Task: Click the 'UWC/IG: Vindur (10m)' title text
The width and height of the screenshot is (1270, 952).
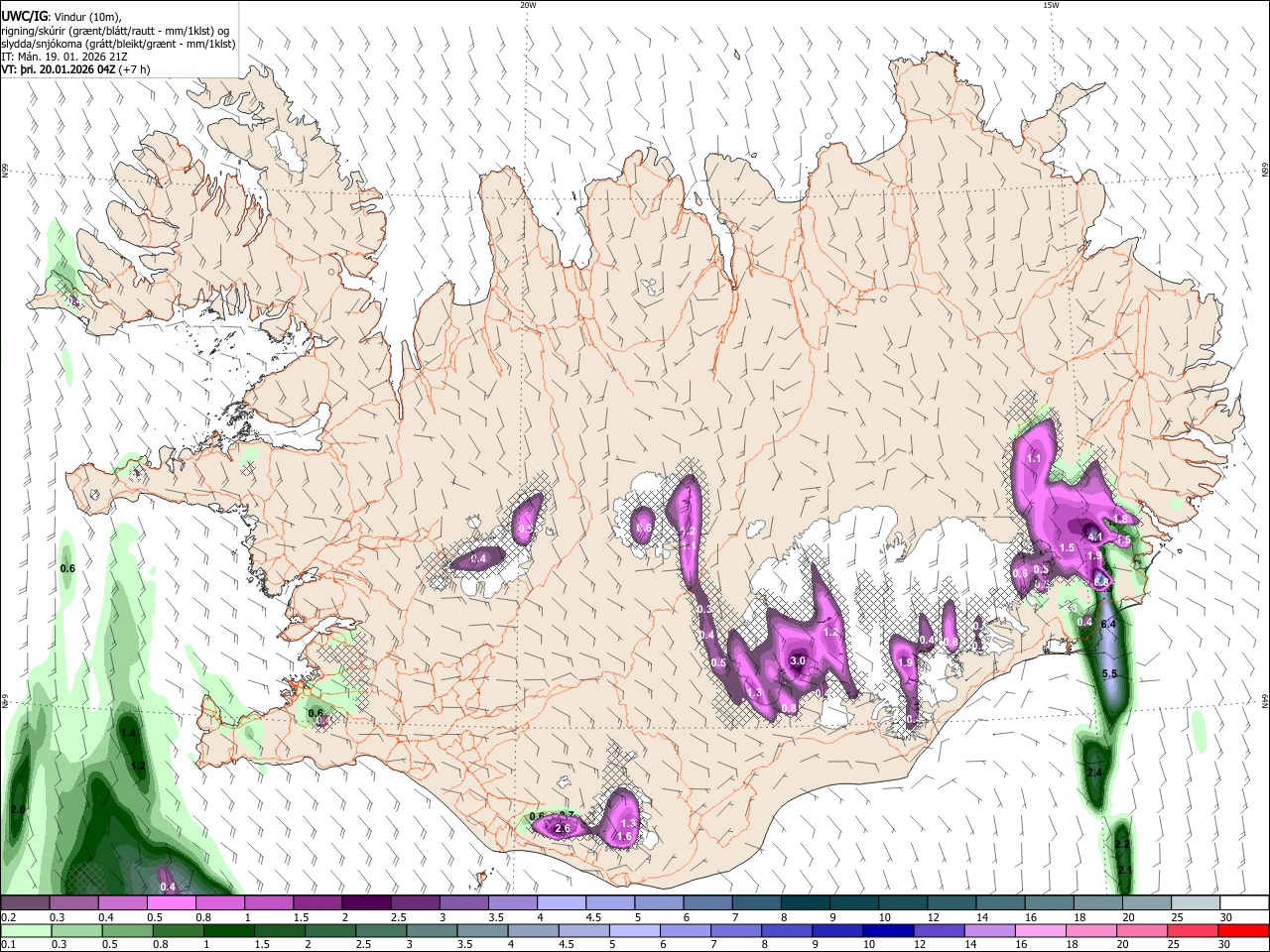Action: point(61,17)
